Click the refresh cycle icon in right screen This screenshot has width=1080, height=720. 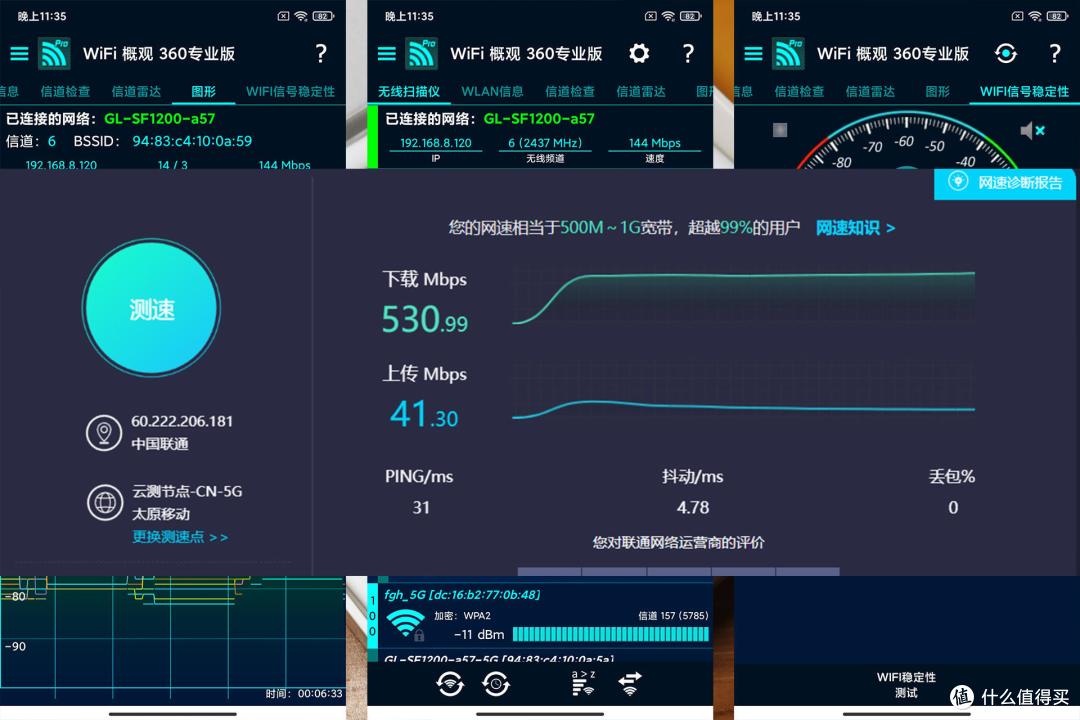click(1006, 54)
